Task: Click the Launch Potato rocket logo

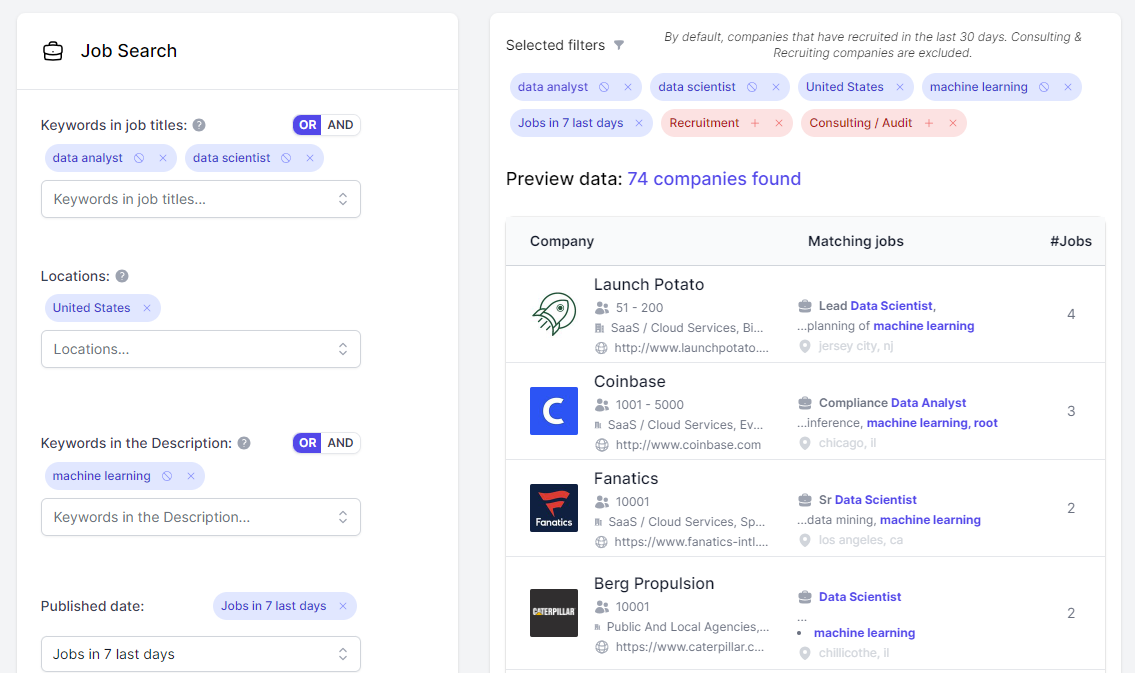Action: point(553,314)
